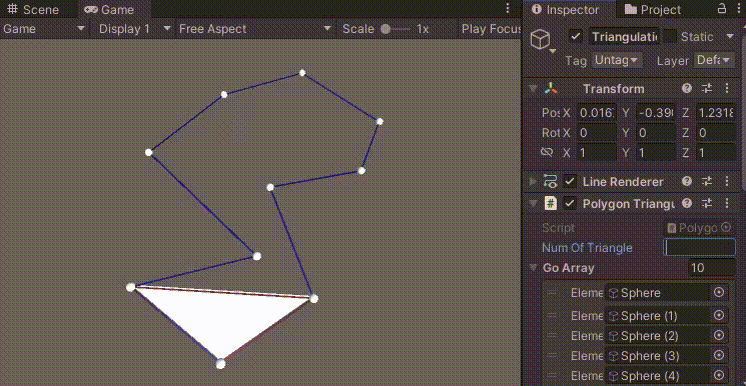This screenshot has width=746, height=386.
Task: Click the Rotation Y field
Action: (x=656, y=133)
